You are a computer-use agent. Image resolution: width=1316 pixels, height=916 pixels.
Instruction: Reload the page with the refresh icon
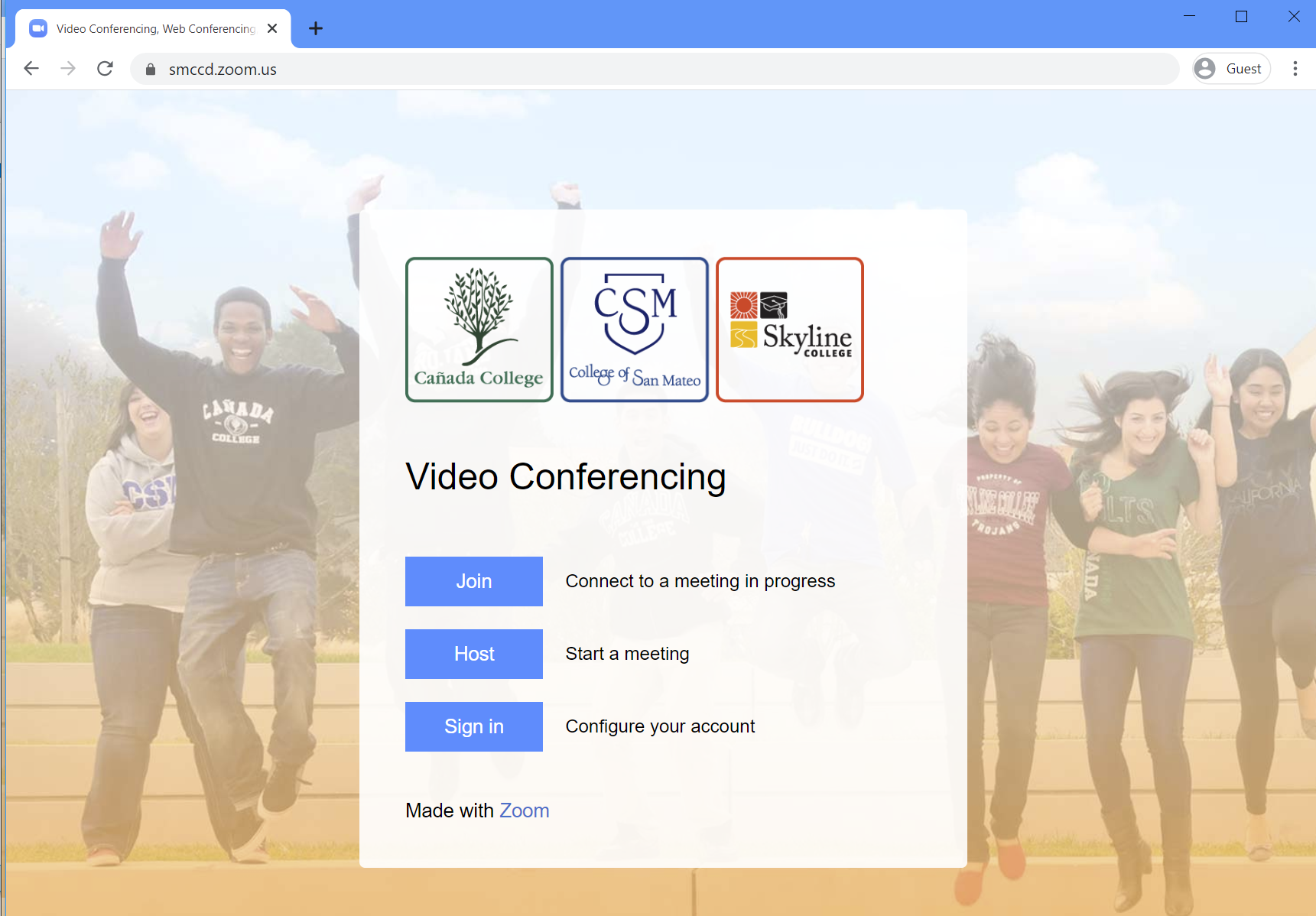point(106,69)
